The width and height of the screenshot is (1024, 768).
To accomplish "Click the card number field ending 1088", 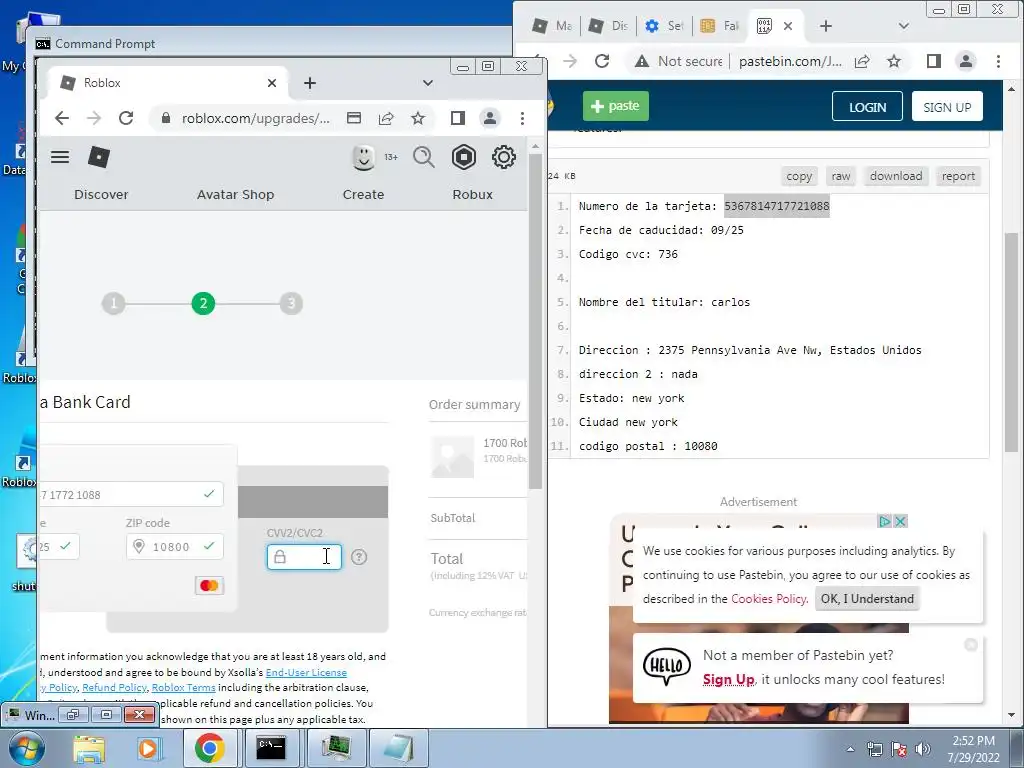I will point(131,494).
